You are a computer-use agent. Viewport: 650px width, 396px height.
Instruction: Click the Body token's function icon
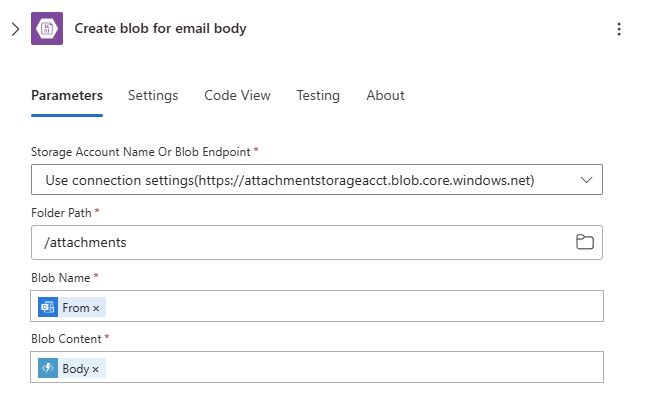[x=48, y=368]
